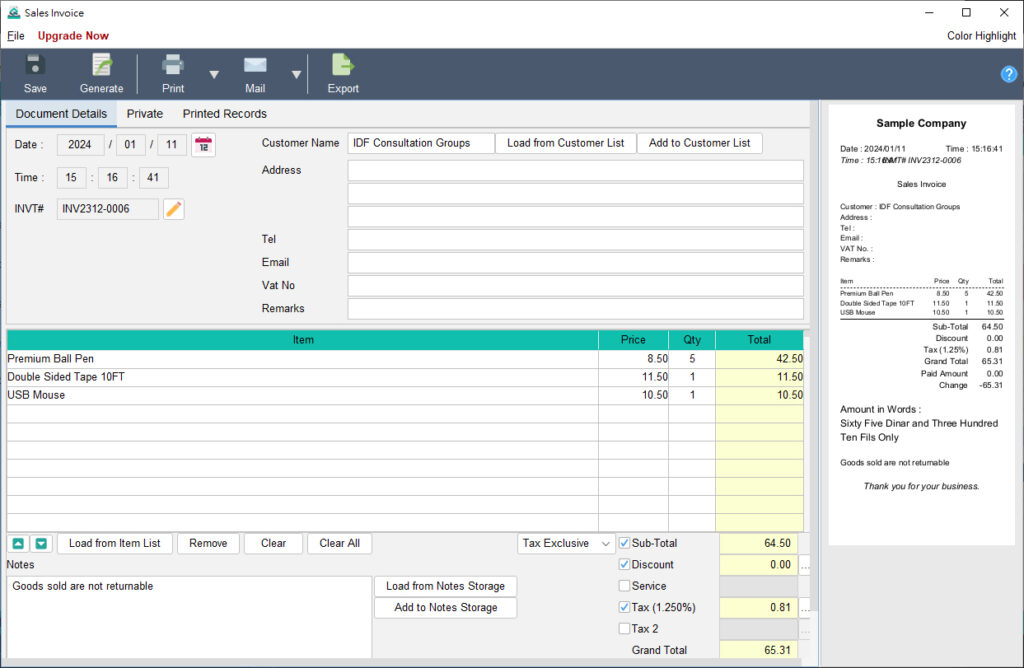Click the Price column header

(x=633, y=340)
